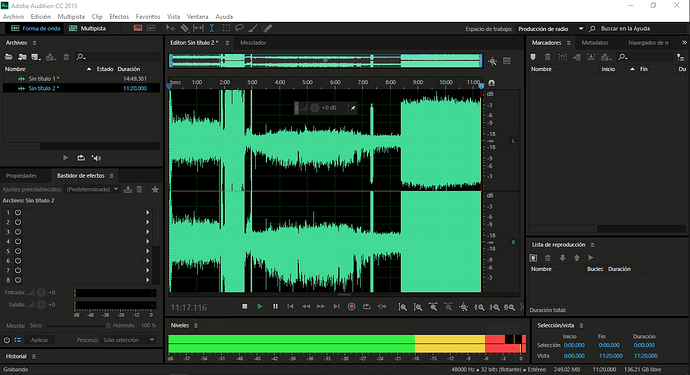Adjust the Entrada gain knob

pyautogui.click(x=41, y=292)
